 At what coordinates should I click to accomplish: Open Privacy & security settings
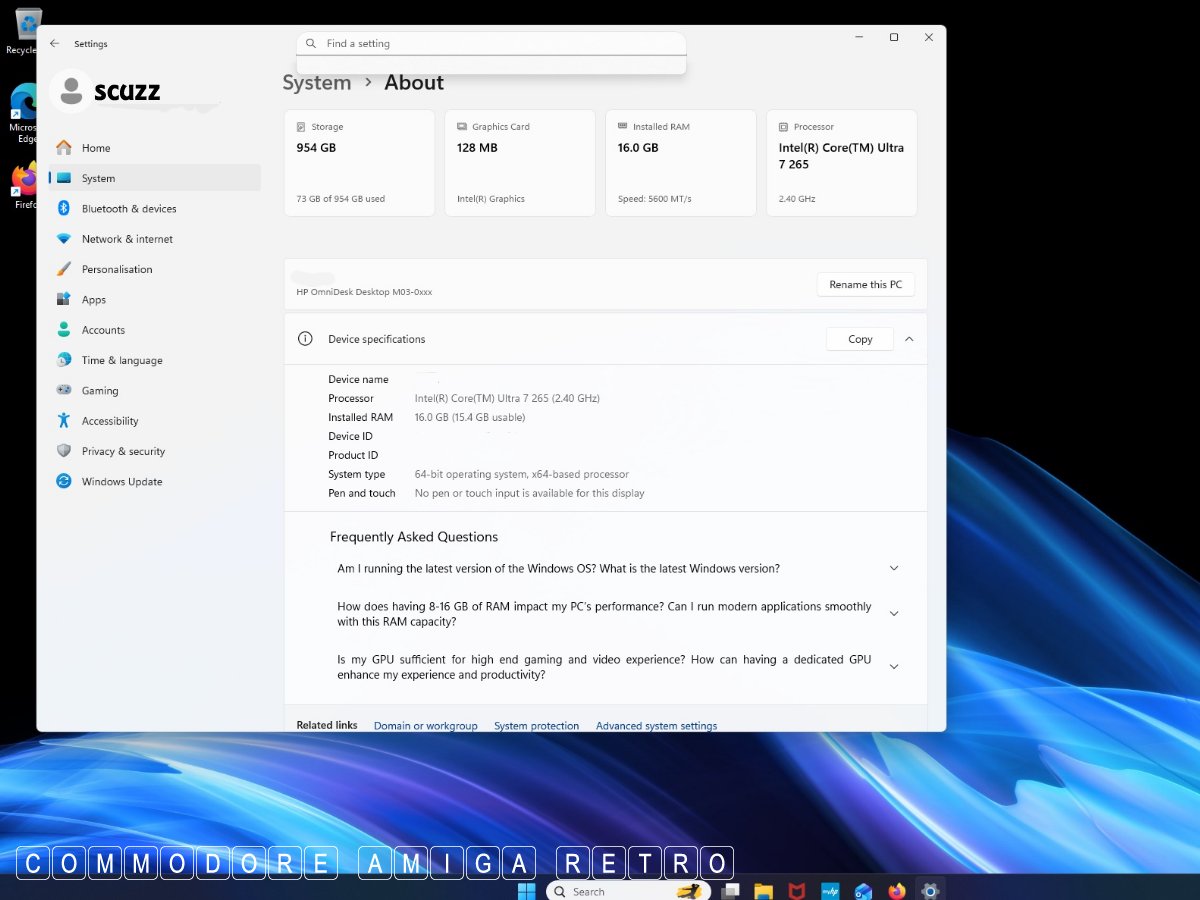pyautogui.click(x=123, y=451)
